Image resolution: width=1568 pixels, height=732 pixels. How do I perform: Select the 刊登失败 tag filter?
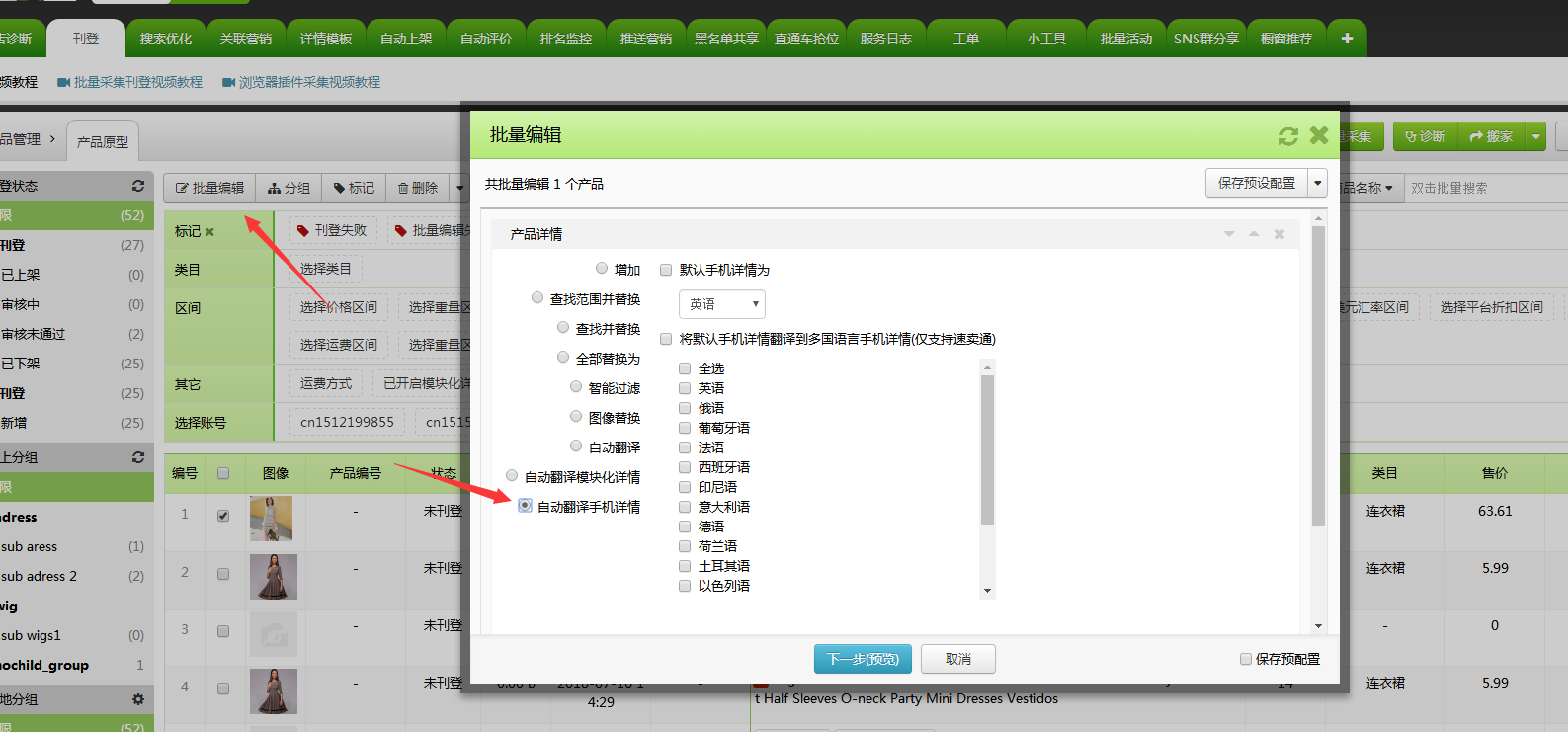(x=332, y=230)
